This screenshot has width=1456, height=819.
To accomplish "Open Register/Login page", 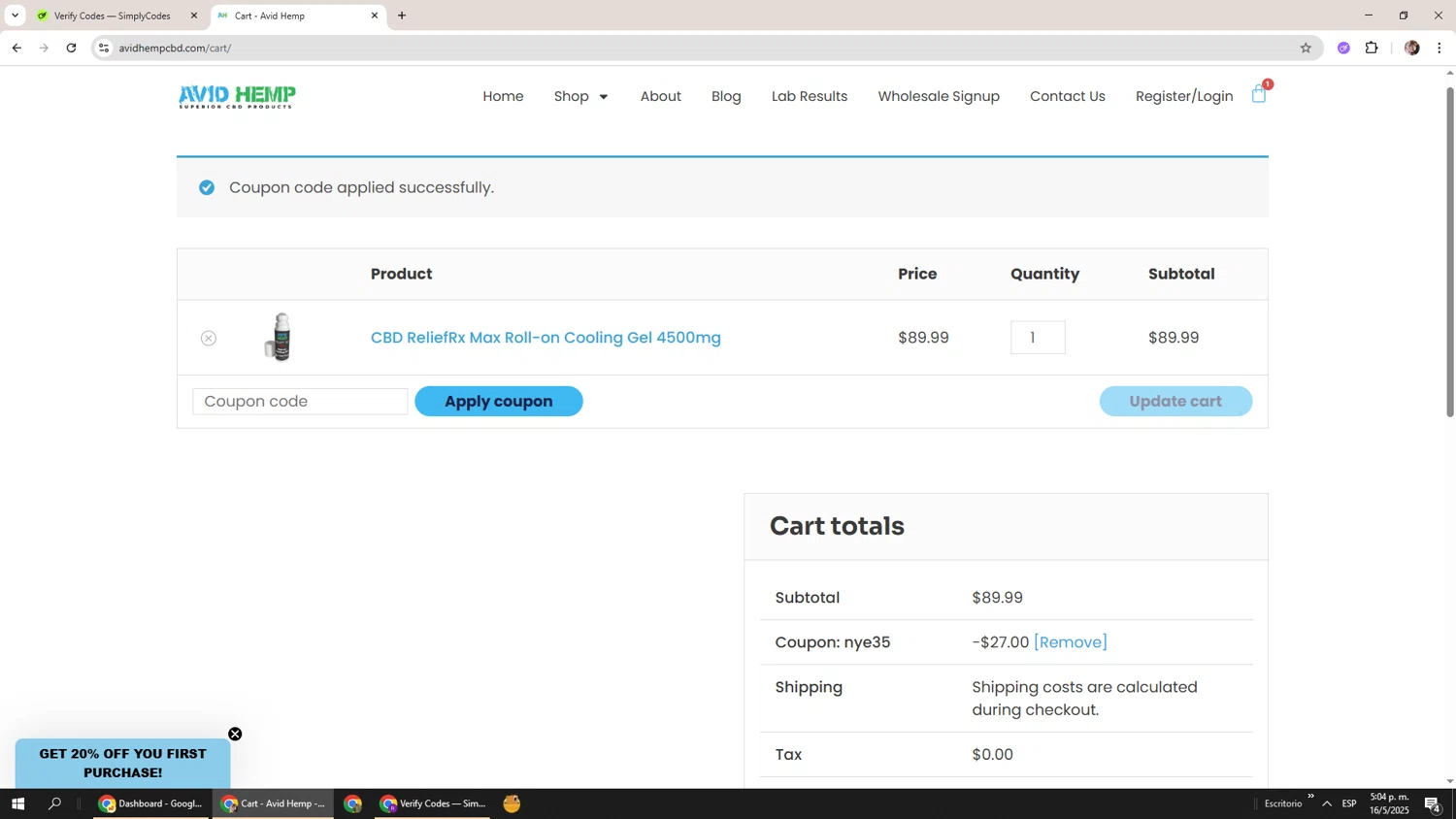I will coord(1184,96).
